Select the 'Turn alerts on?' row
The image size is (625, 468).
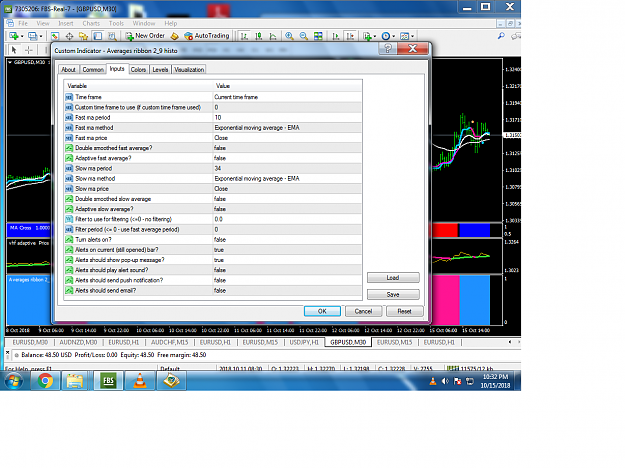click(x=213, y=240)
